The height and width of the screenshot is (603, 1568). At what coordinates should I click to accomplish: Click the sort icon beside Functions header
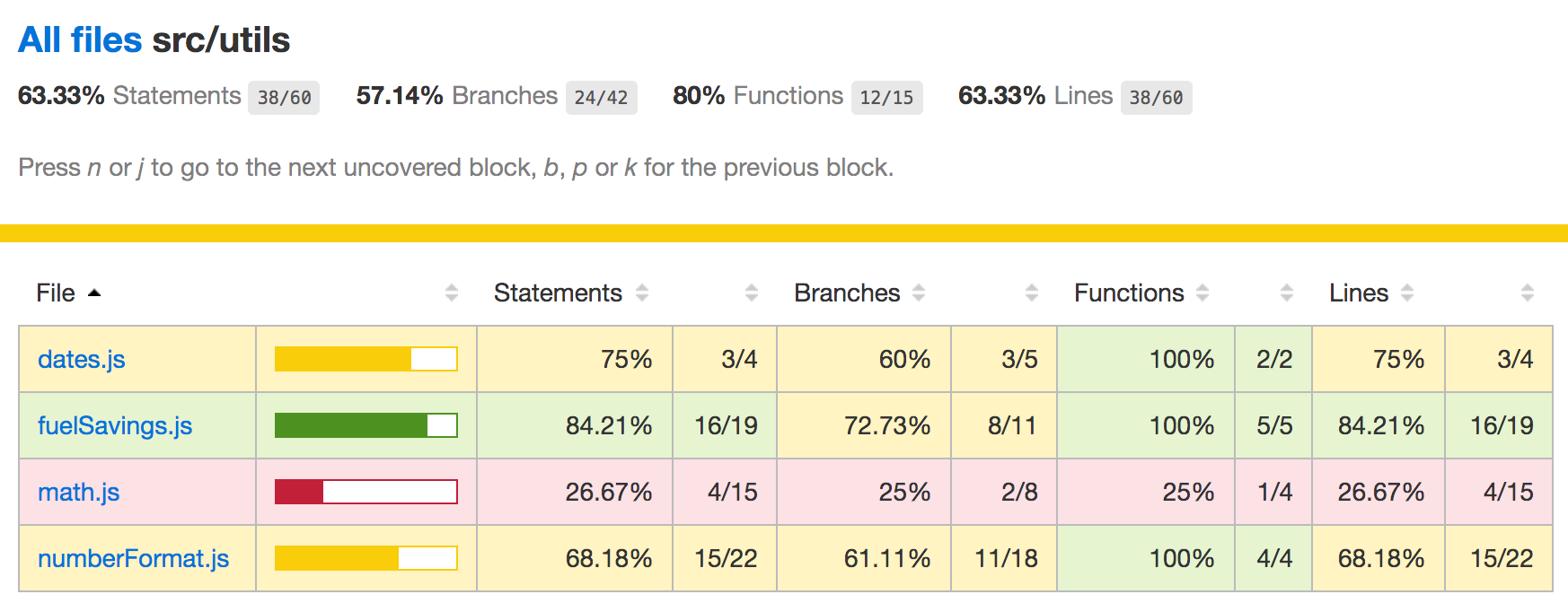1202,293
